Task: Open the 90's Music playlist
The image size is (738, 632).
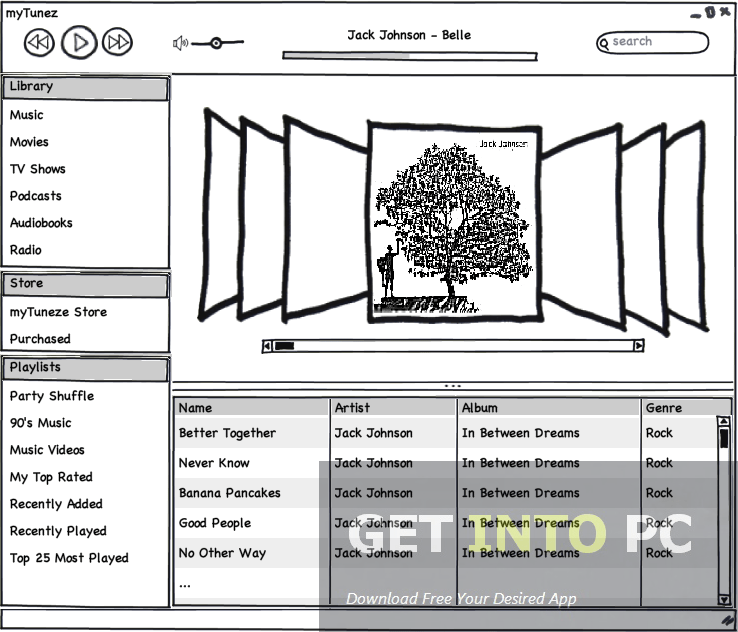Action: click(x=40, y=423)
